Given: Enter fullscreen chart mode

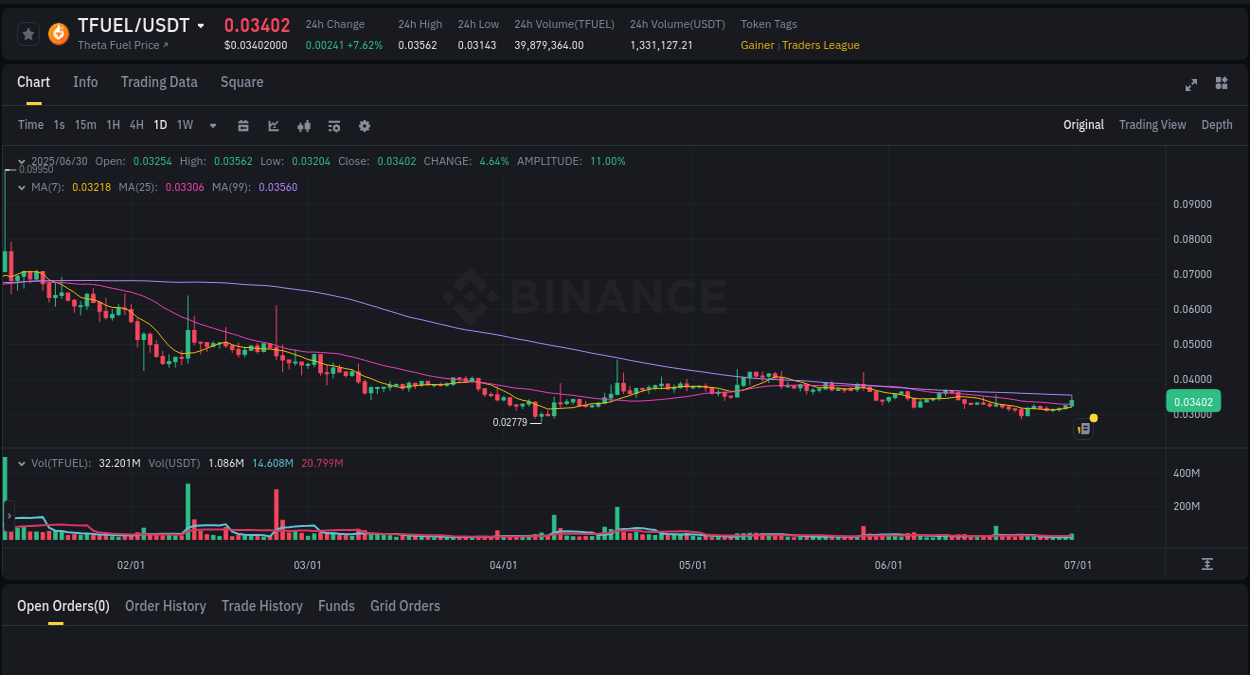Looking at the screenshot, I should [x=1190, y=85].
